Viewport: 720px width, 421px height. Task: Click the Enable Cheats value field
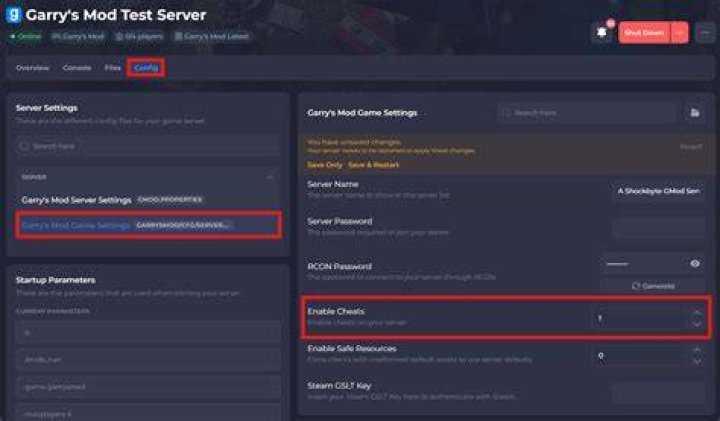pos(641,318)
